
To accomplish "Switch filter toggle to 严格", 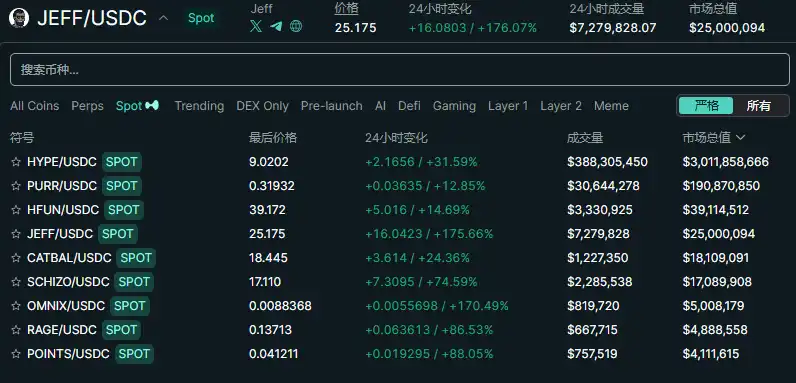I will click(706, 106).
